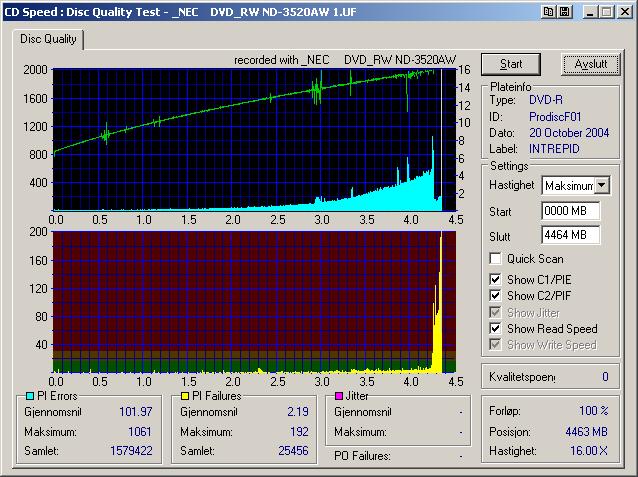Screen dimensions: 638x477
Task: Click the yellow PI Failures color swatch
Action: (x=185, y=396)
